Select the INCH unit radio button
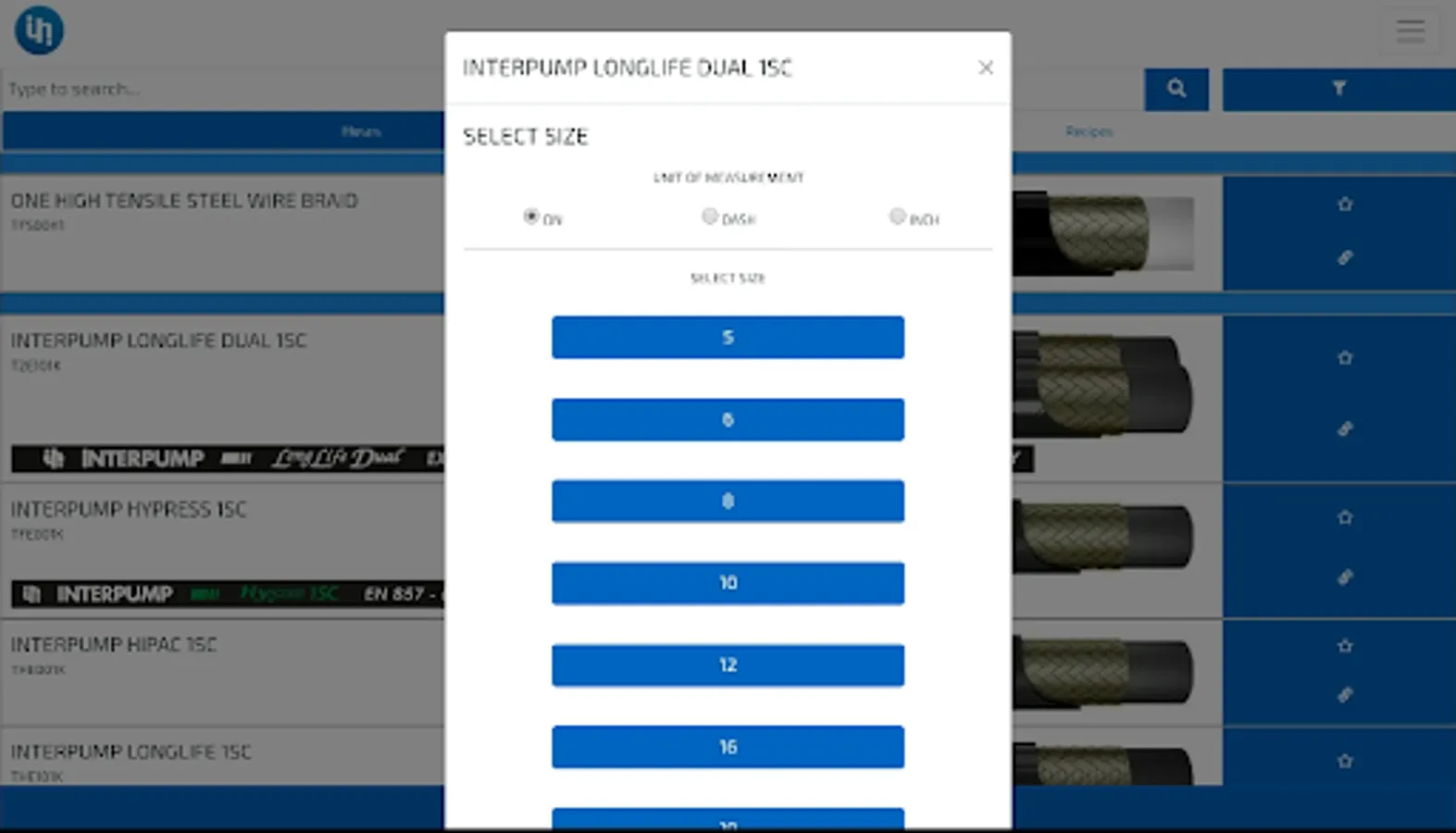This screenshot has height=833, width=1456. pos(897,217)
